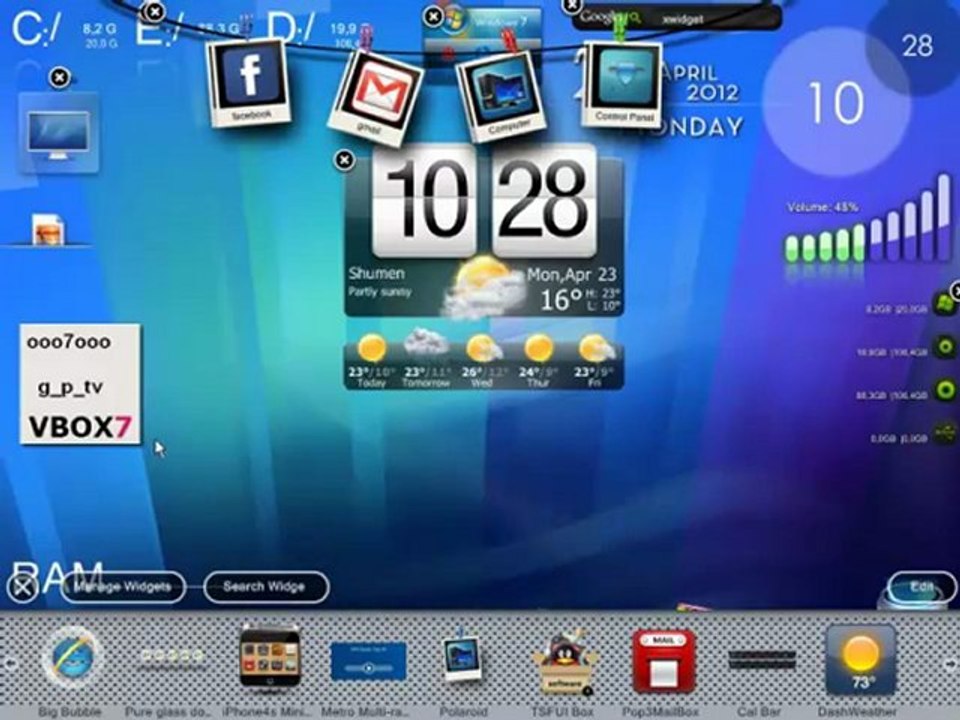The height and width of the screenshot is (720, 960).
Task: Close the widget gallery bar
Action: click(x=22, y=589)
